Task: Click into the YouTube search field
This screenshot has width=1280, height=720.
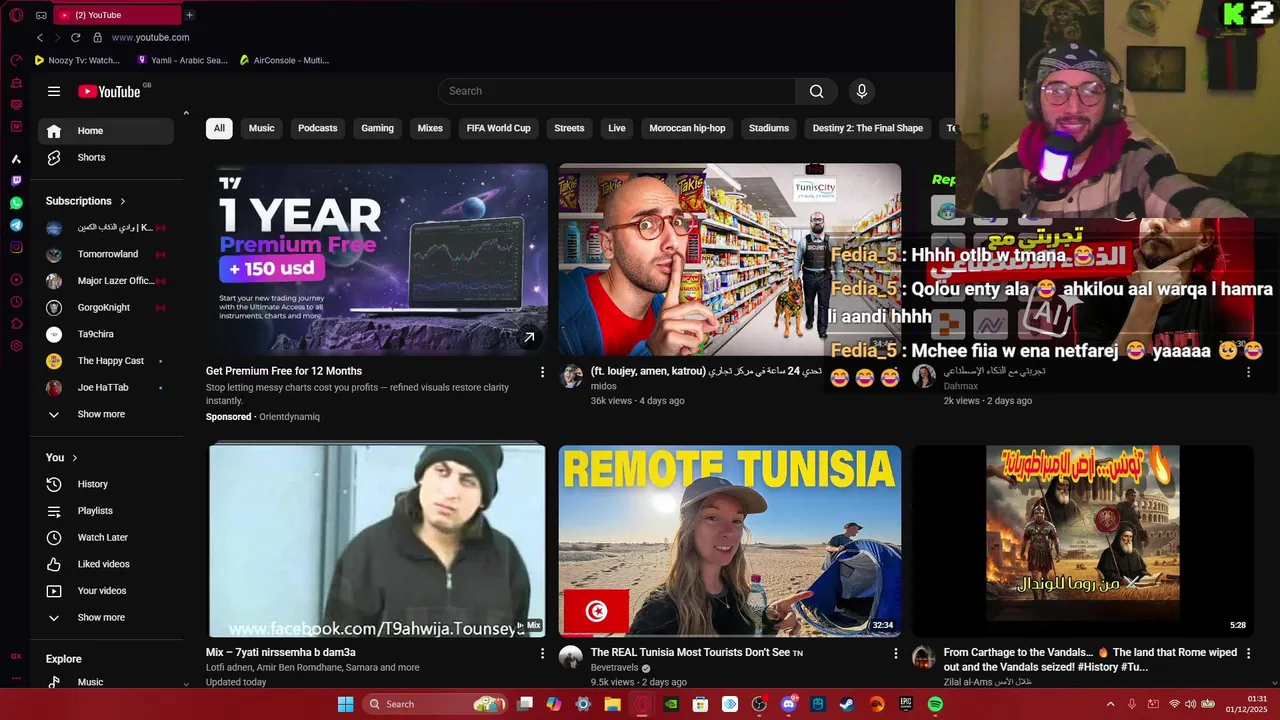Action: coord(617,91)
